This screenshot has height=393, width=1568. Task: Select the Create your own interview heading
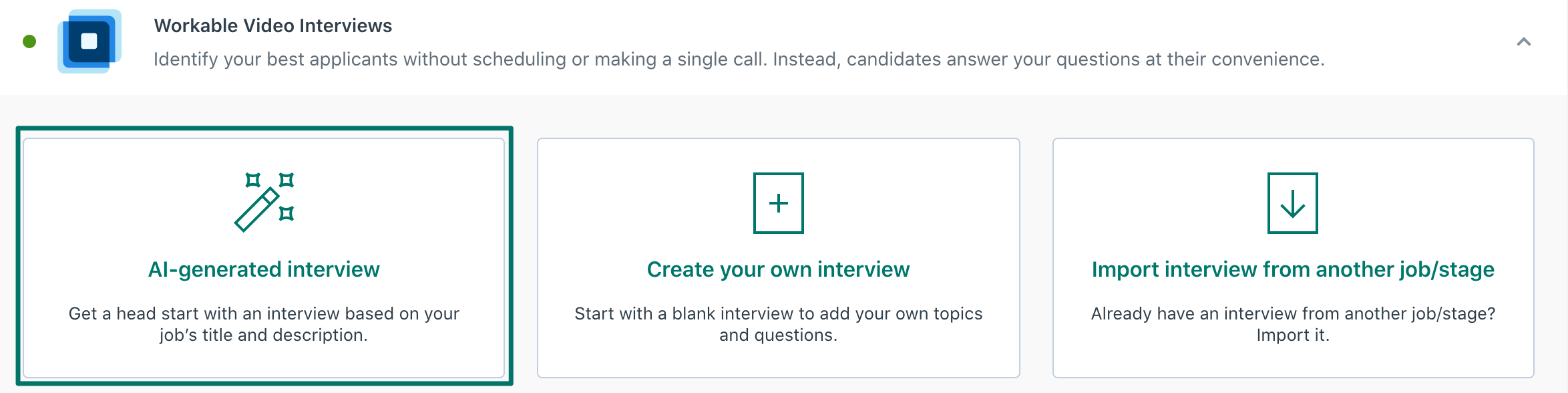click(x=778, y=269)
